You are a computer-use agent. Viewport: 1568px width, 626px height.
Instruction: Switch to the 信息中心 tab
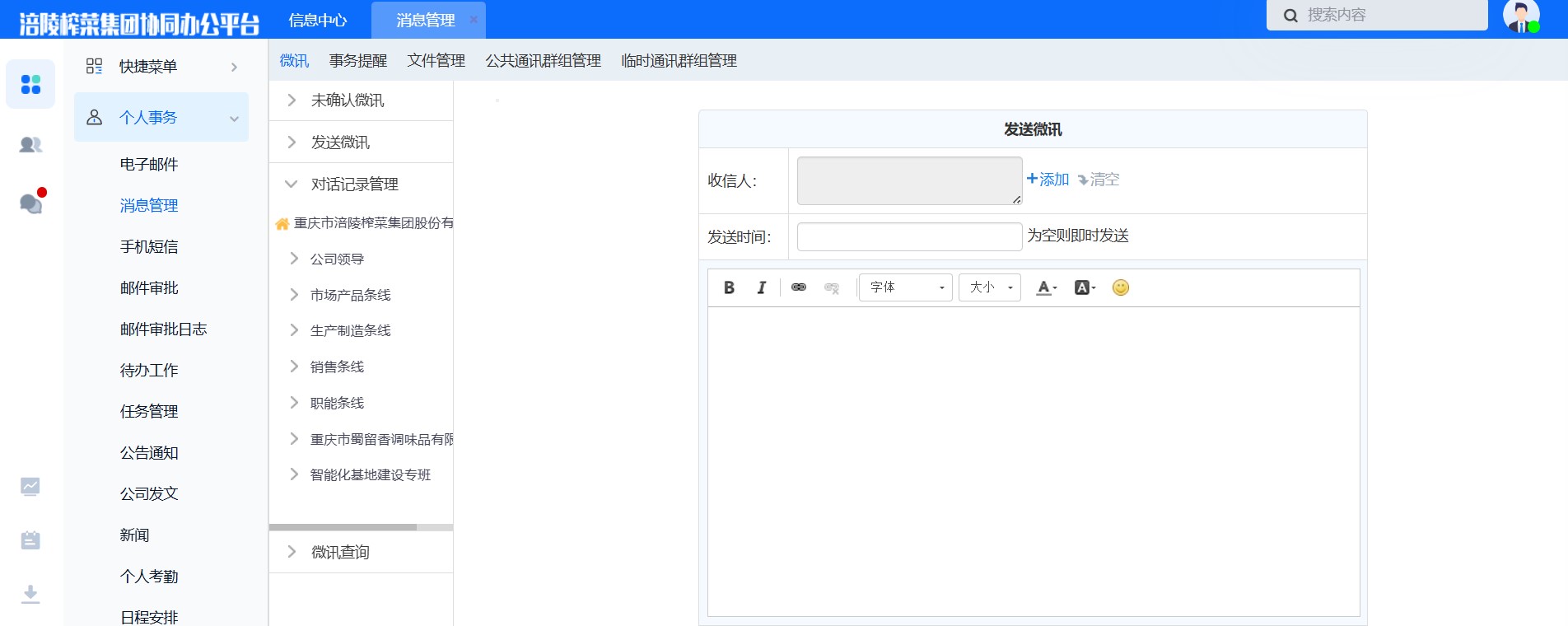318,20
